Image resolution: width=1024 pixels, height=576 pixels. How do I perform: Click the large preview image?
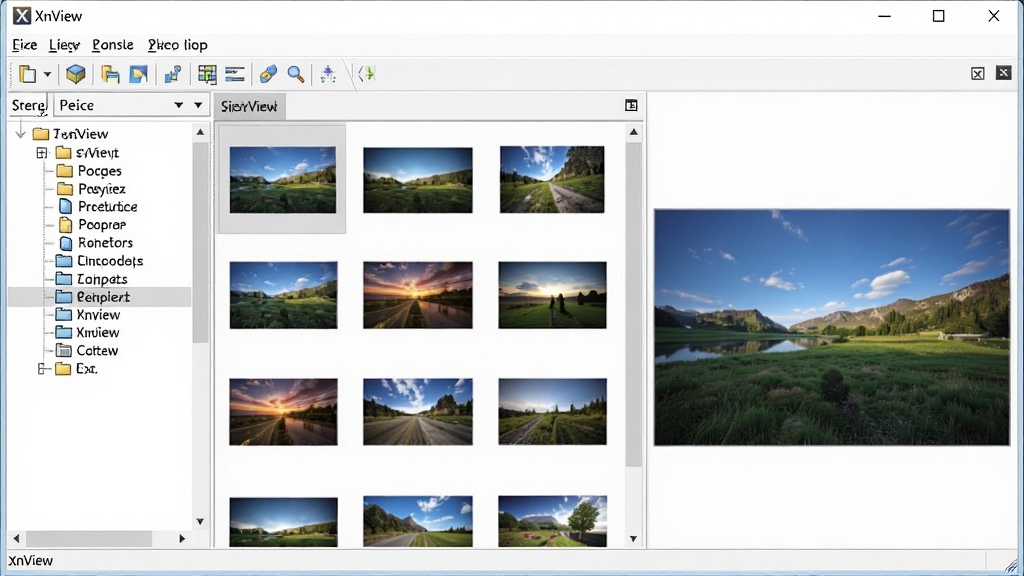pos(832,328)
